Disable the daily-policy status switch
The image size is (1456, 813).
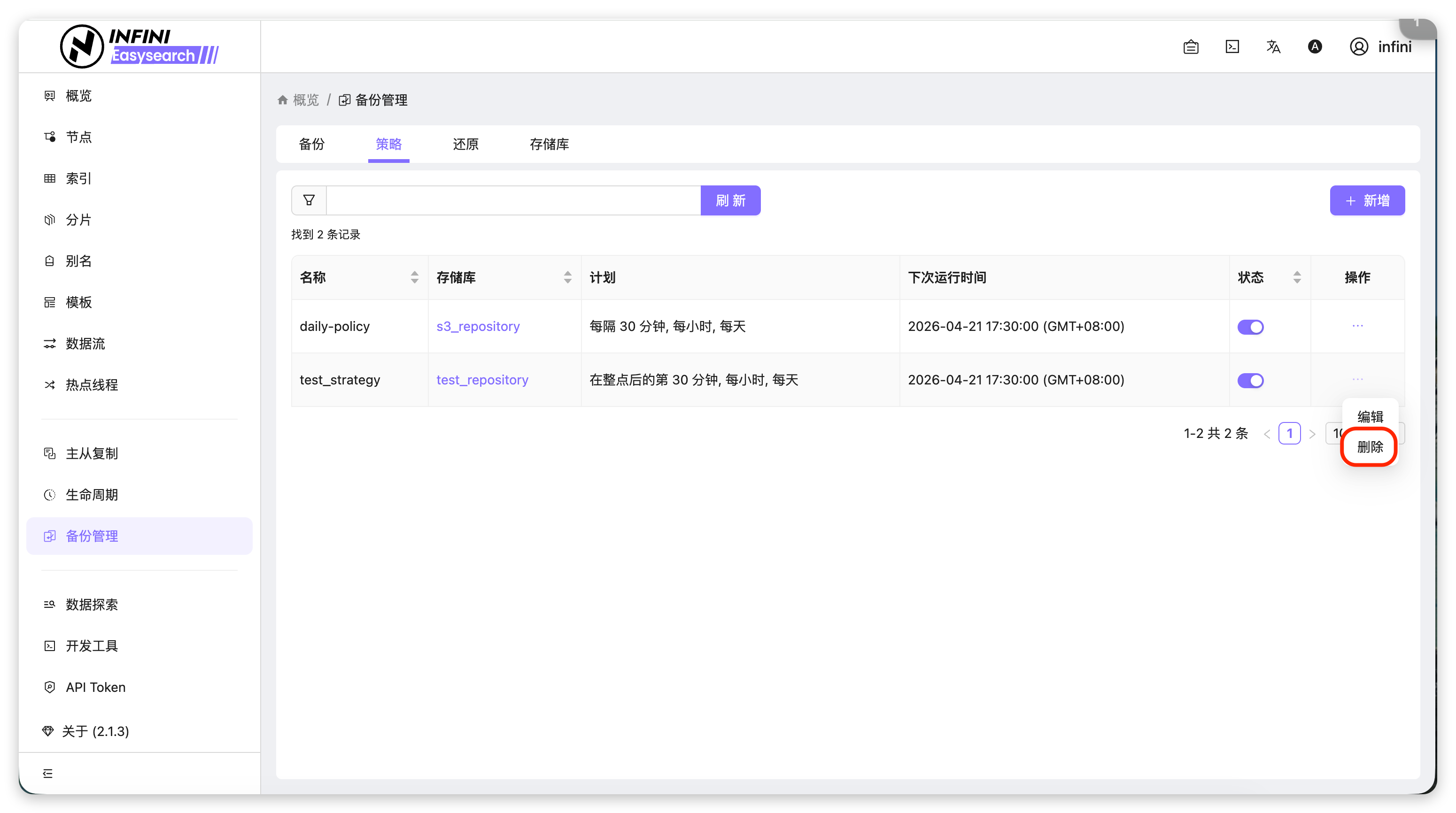1250,327
